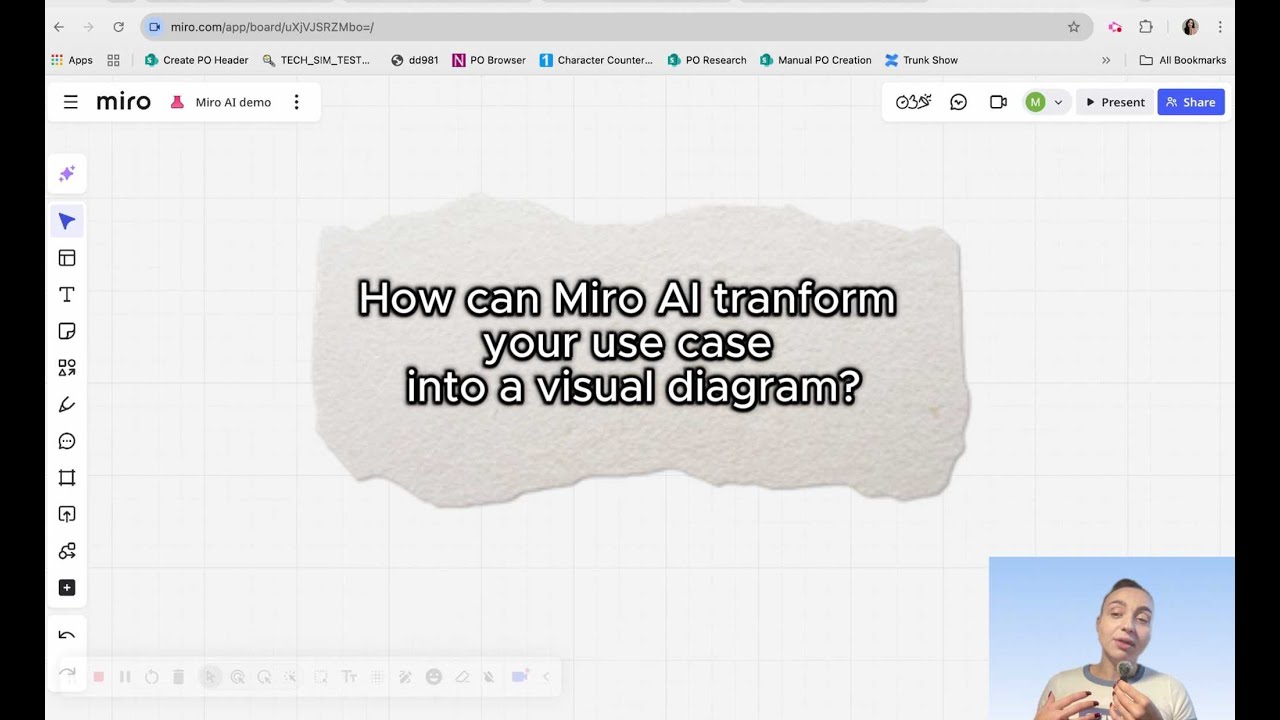The image size is (1280, 720).
Task: Click the presenter webcam video overlay
Action: 1111,638
